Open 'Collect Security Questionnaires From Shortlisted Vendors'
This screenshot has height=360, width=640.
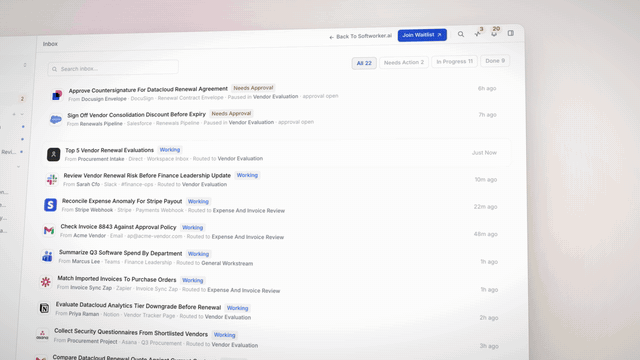(131, 333)
